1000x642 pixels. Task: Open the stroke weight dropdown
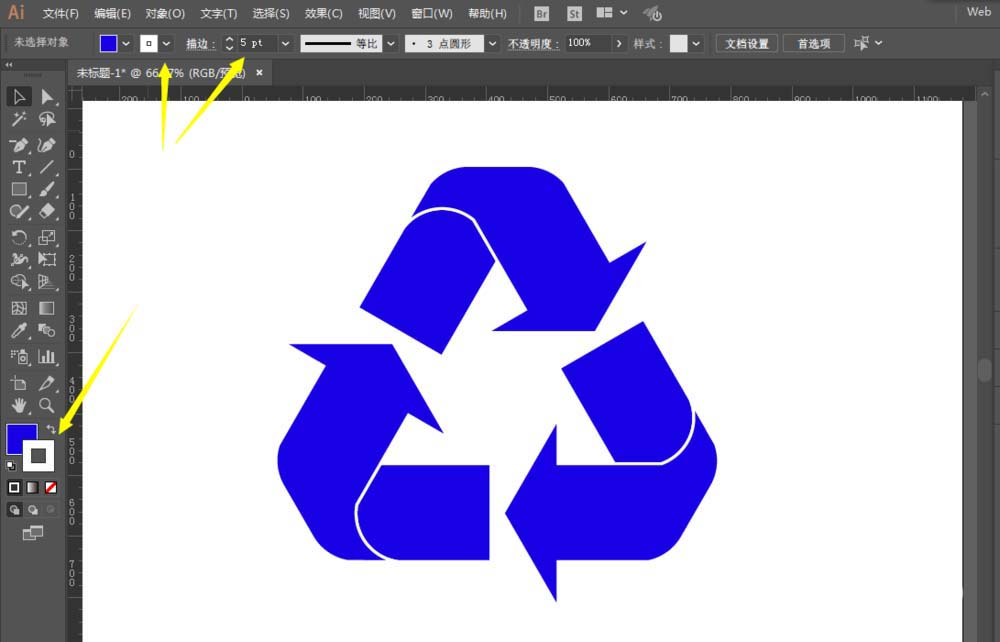click(285, 43)
